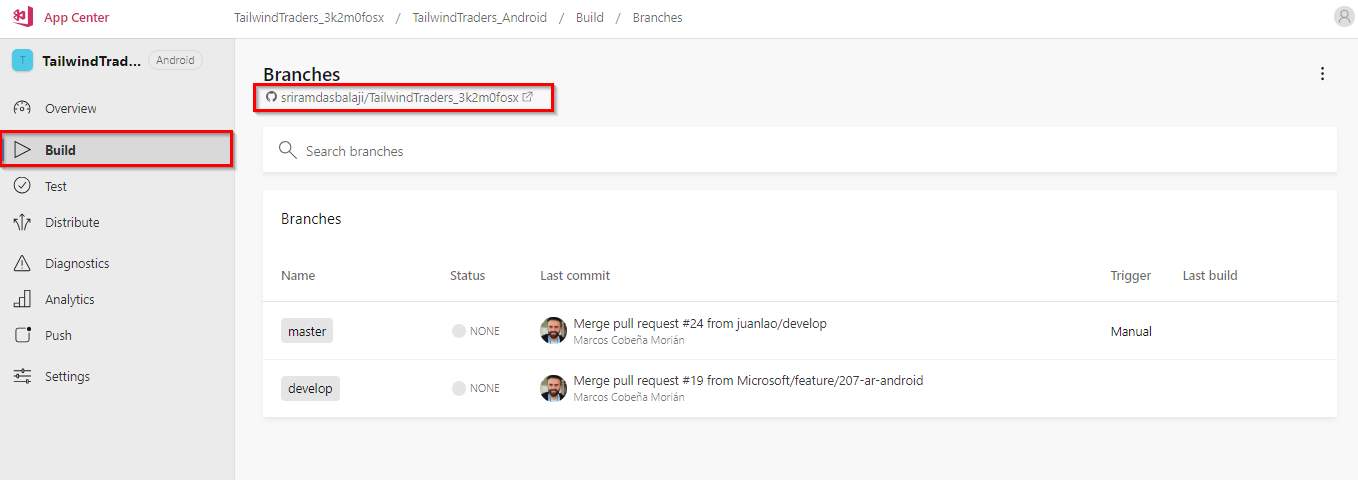Click TailwindTraders_3k2m0fosx breadcrumb

click(309, 18)
